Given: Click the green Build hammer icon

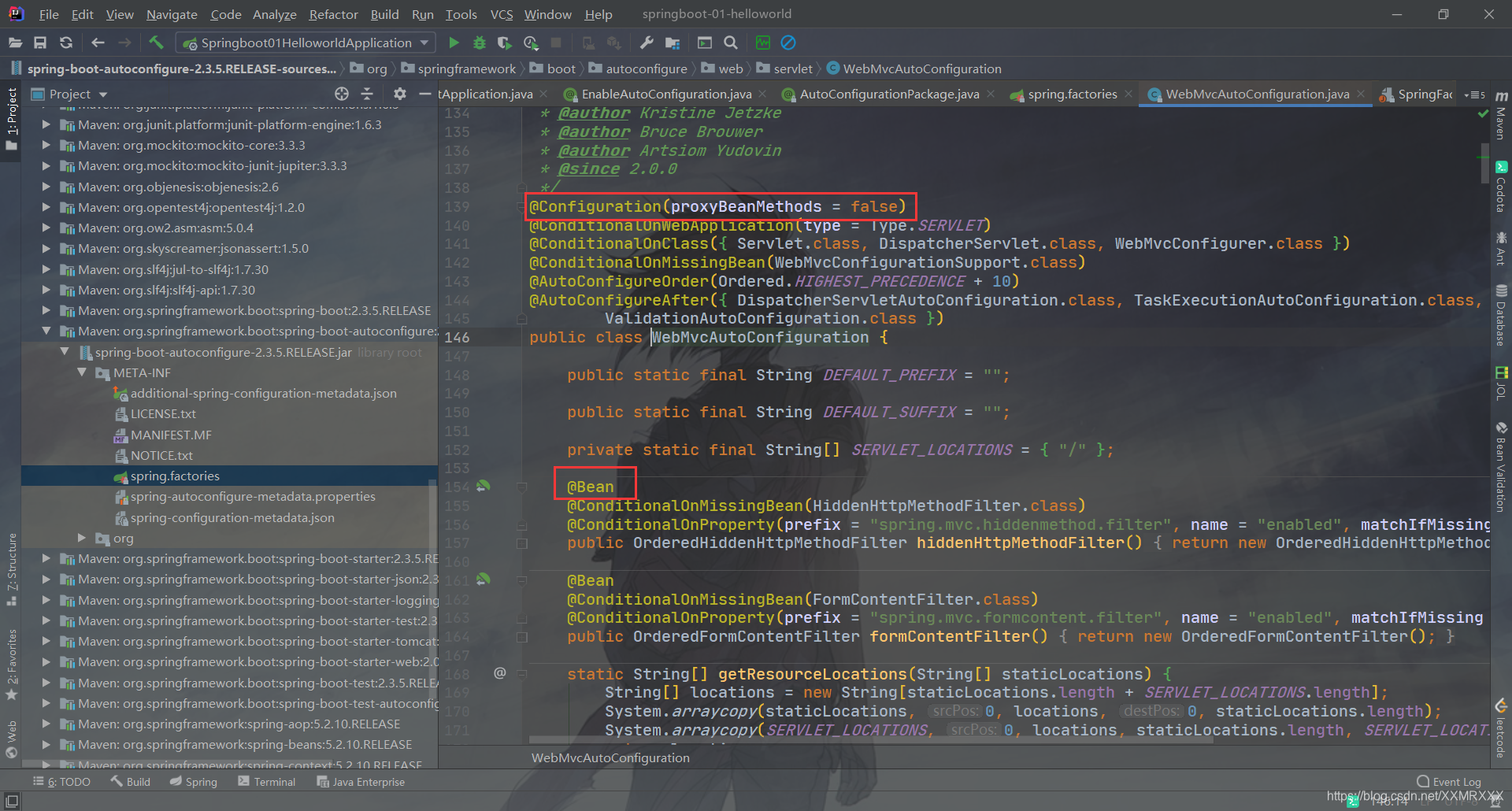Looking at the screenshot, I should [x=156, y=43].
